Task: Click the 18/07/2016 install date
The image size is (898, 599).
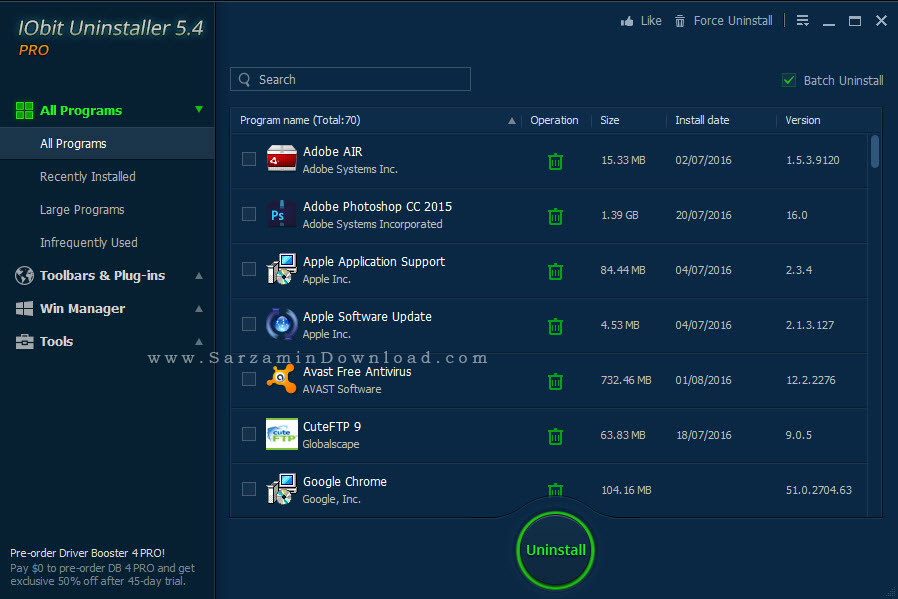Action: tap(703, 435)
